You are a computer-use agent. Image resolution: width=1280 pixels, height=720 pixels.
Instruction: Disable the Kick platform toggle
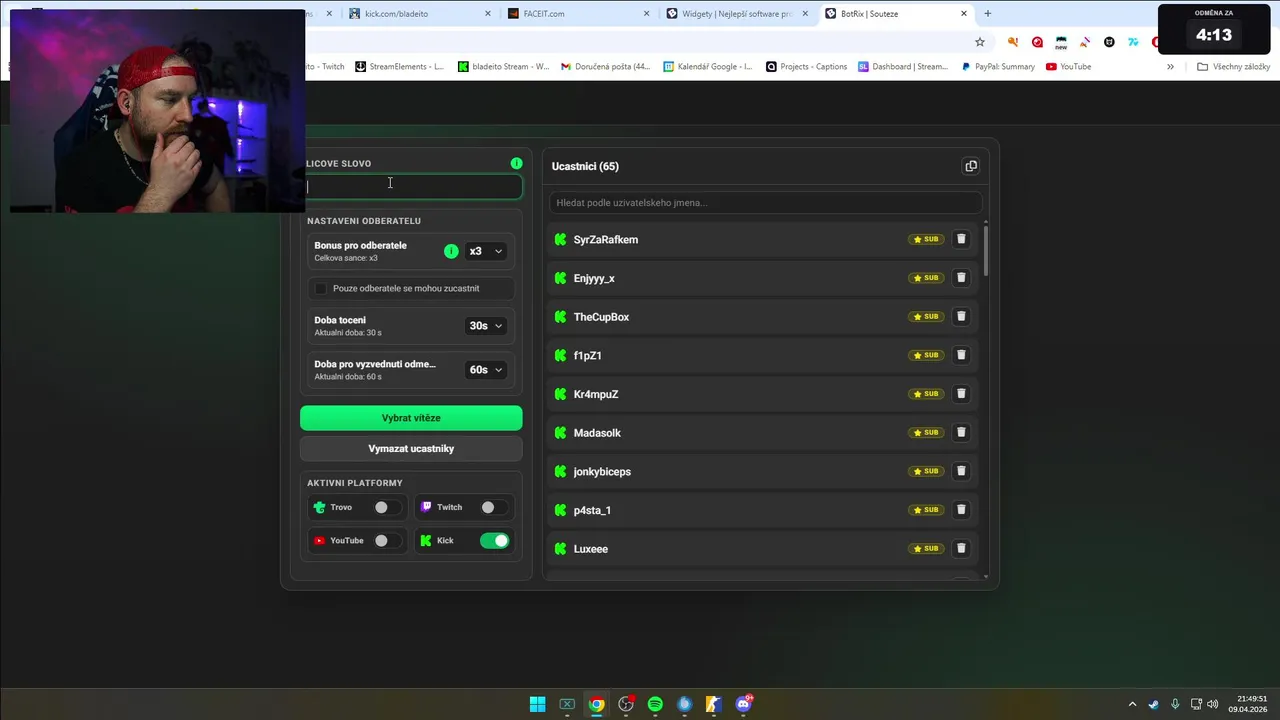pyautogui.click(x=494, y=540)
